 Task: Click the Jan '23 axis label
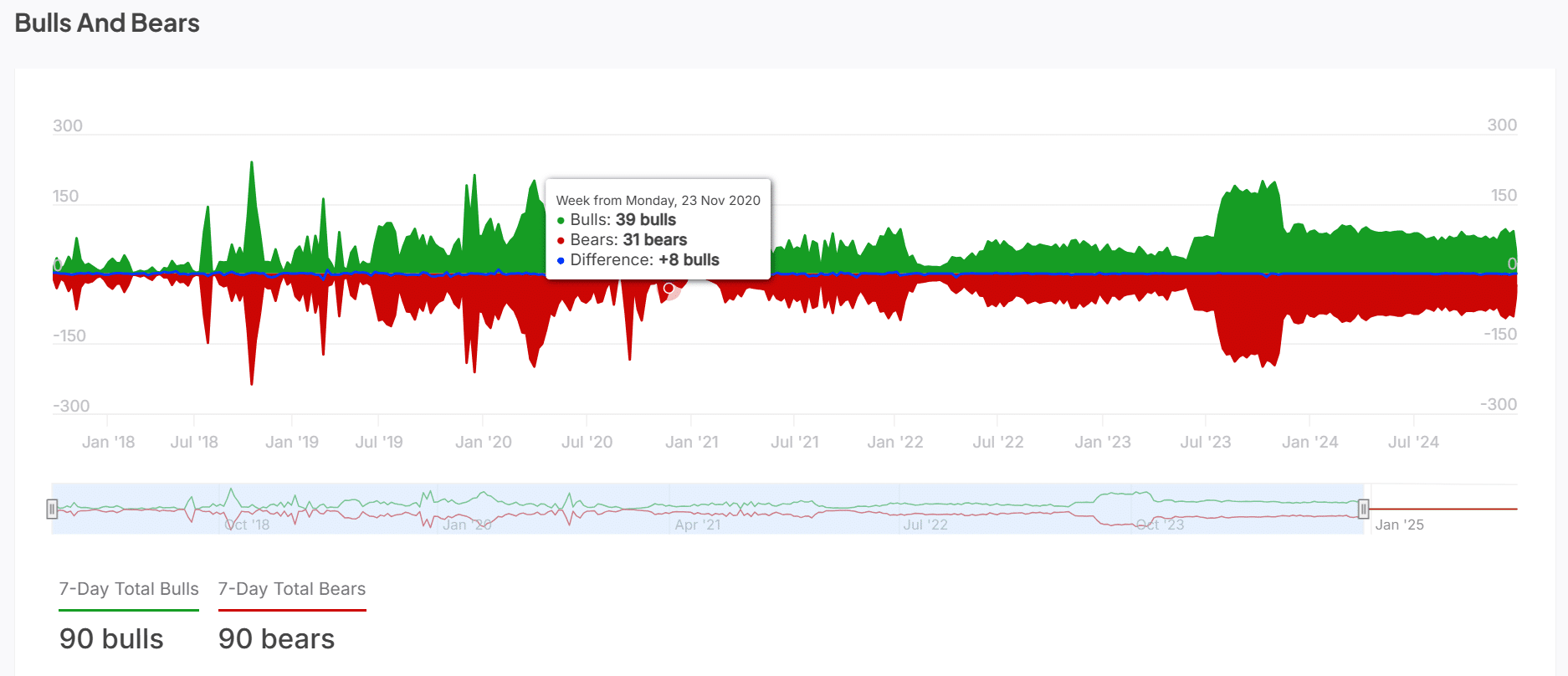click(x=1103, y=442)
